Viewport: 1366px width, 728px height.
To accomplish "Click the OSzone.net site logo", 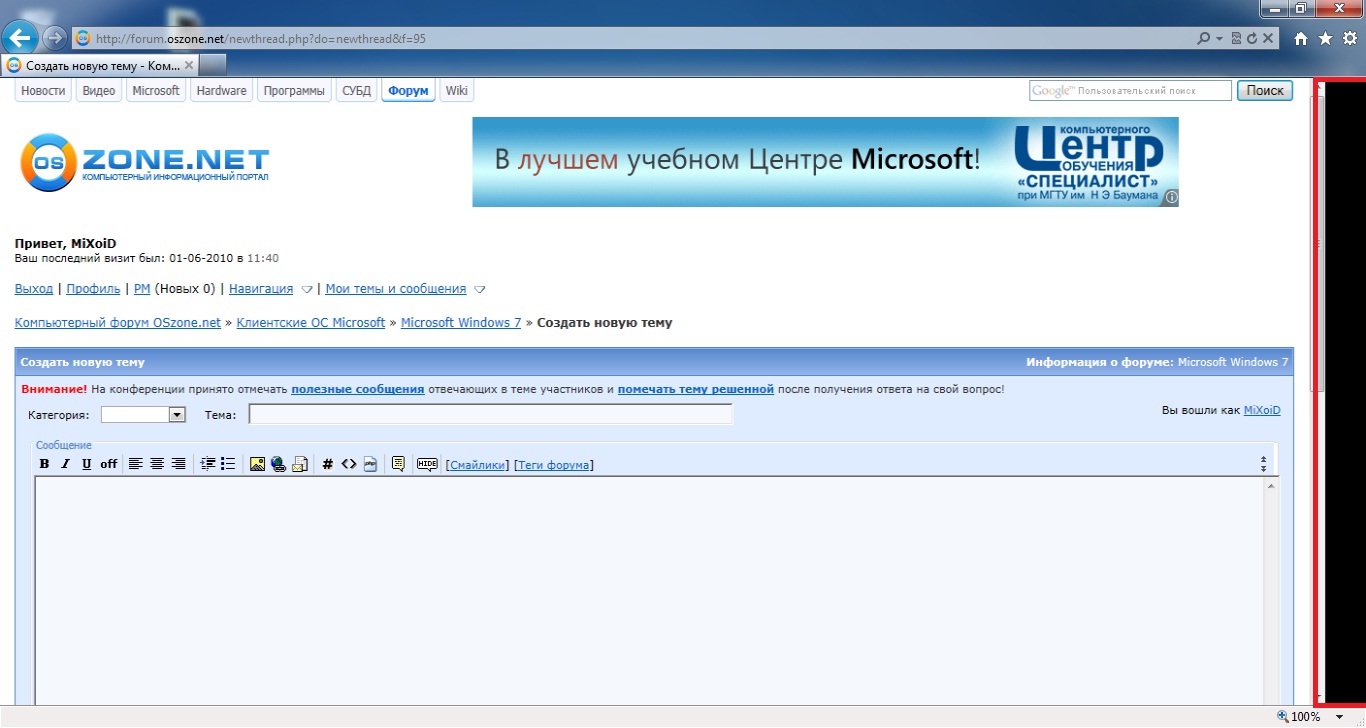I will click(x=145, y=162).
